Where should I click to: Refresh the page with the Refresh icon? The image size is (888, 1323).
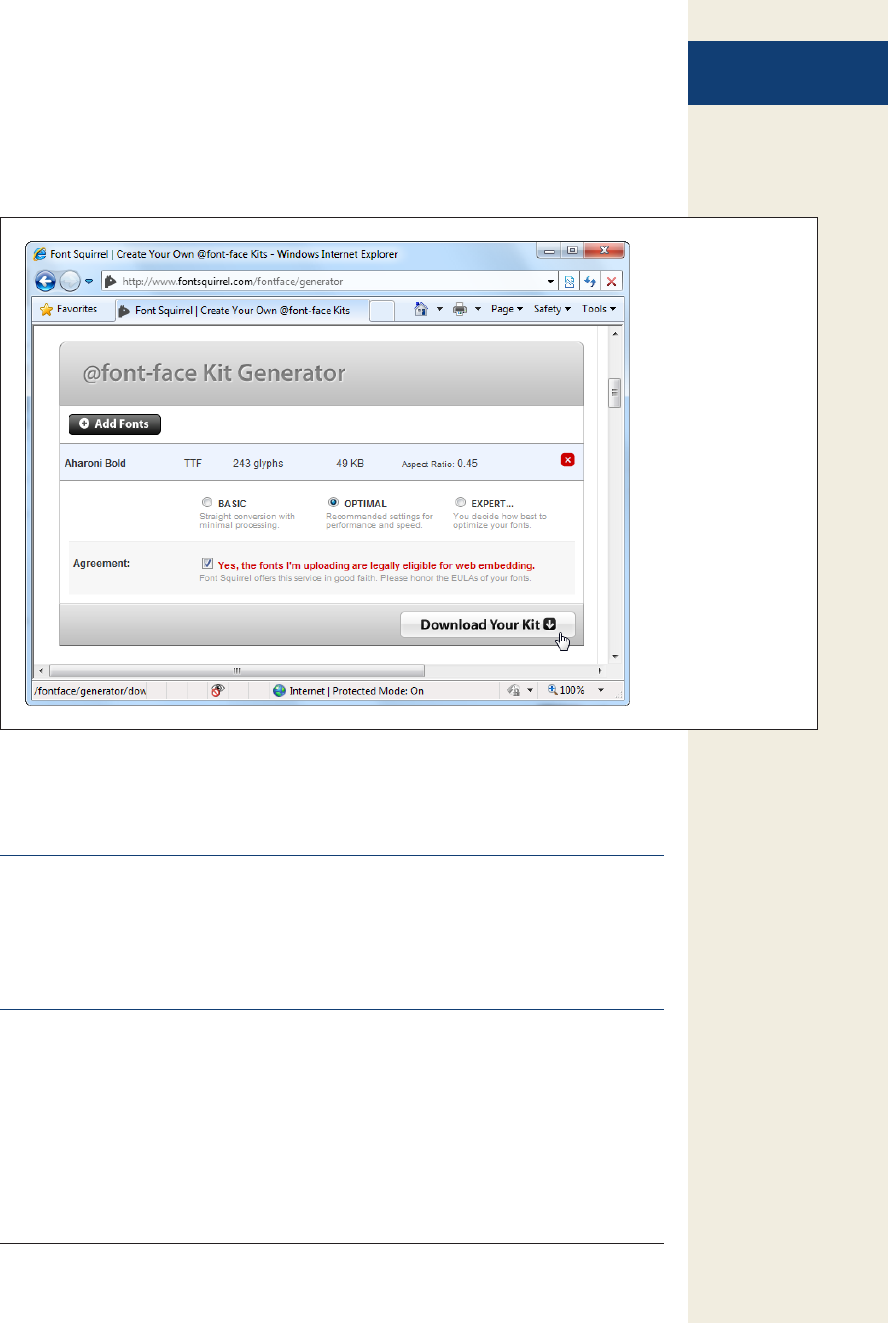590,282
